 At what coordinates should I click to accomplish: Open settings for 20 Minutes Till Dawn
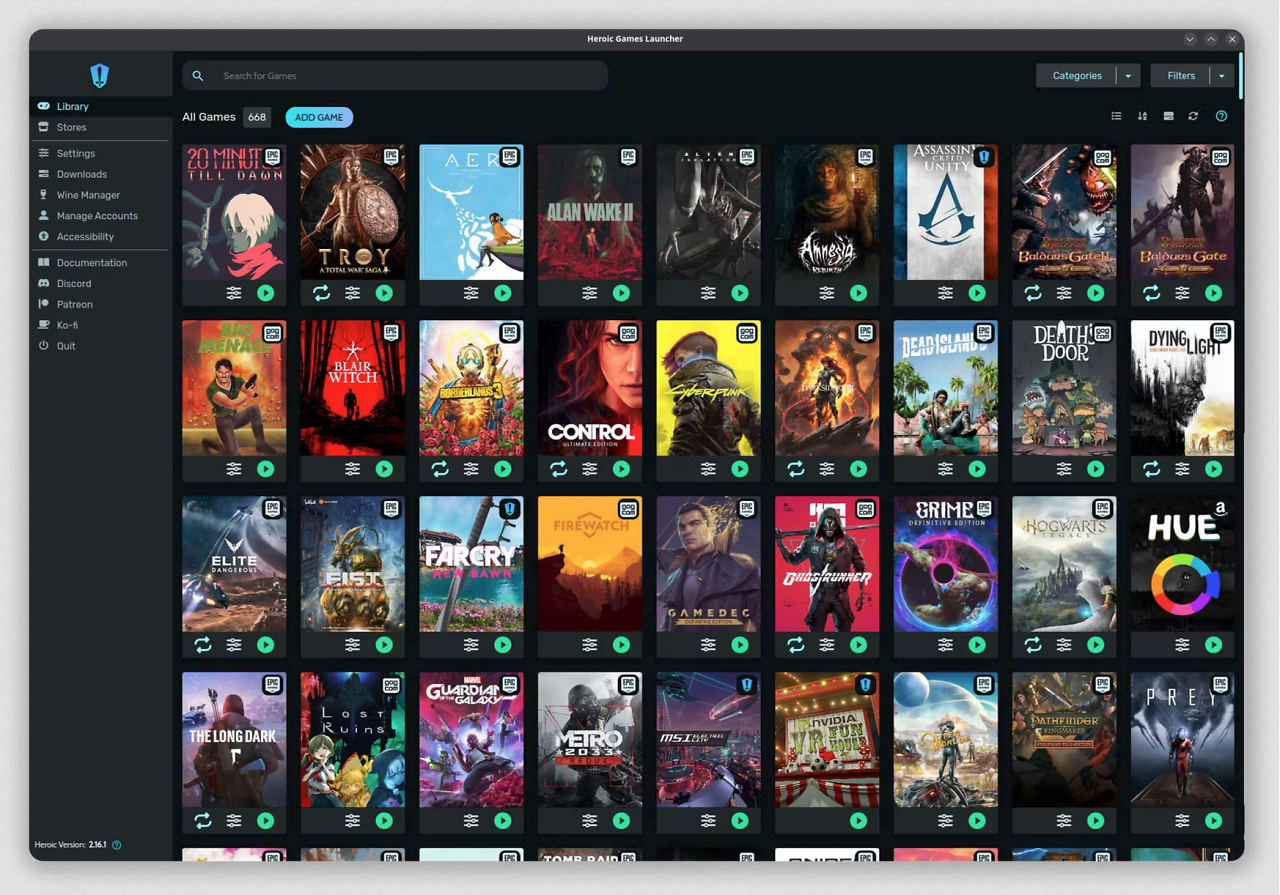click(234, 293)
